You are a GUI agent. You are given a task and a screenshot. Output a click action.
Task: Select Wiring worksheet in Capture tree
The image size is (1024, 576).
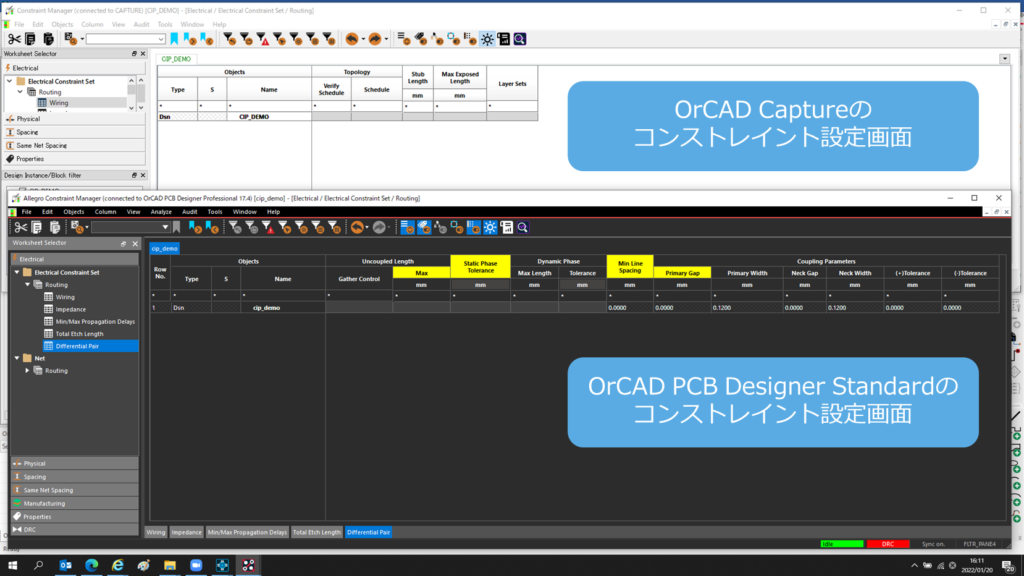[x=58, y=103]
